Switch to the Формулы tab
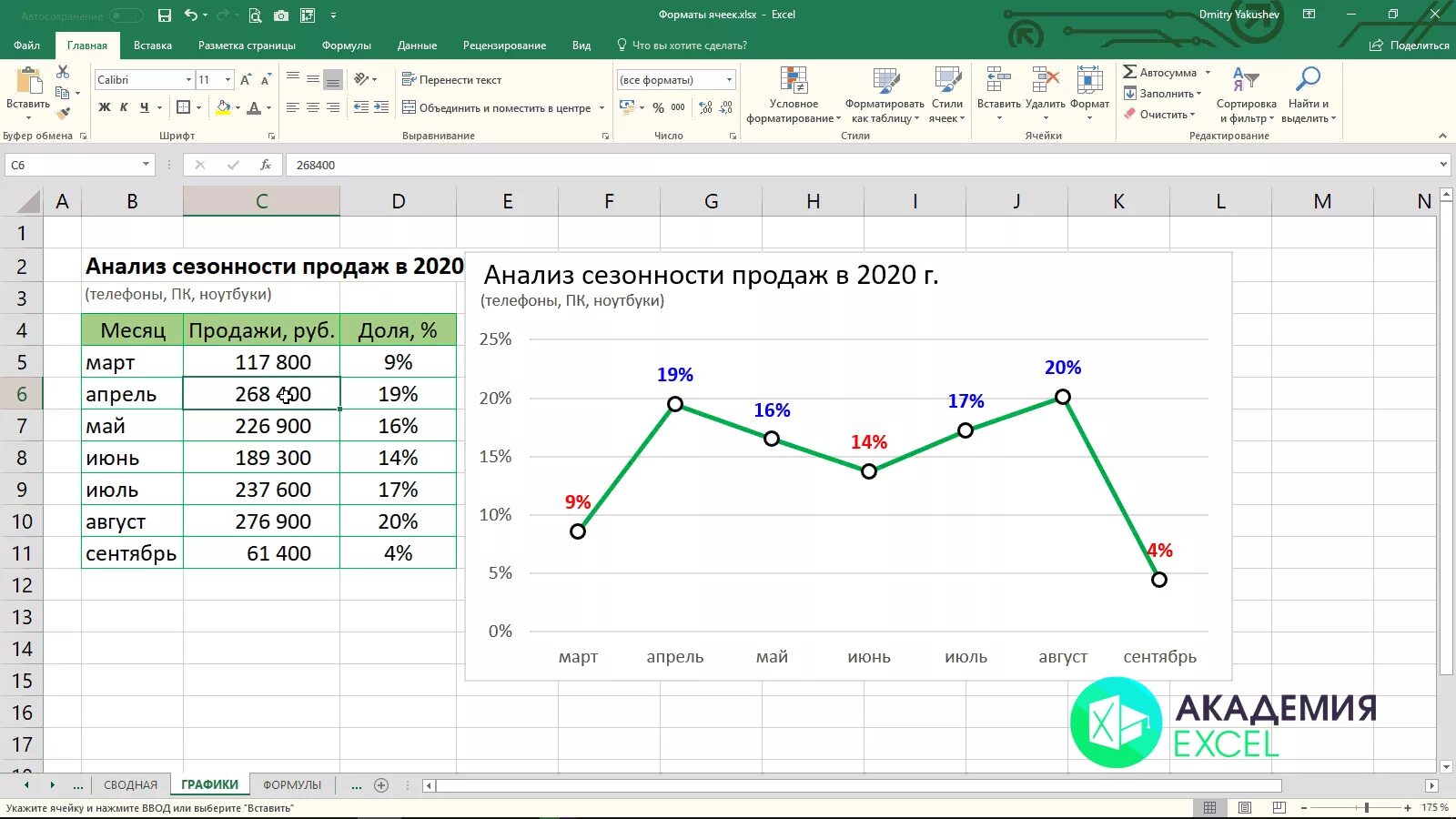The image size is (1456, 819). point(346,45)
